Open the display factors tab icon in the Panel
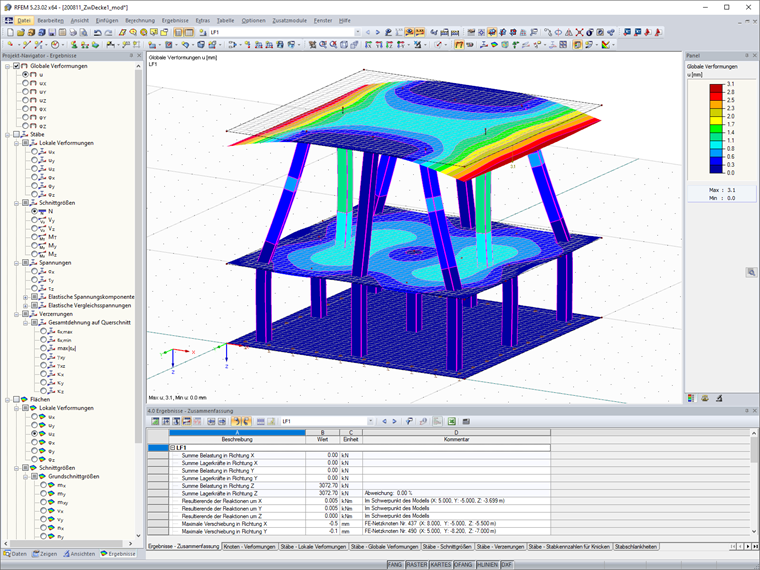 point(705,398)
